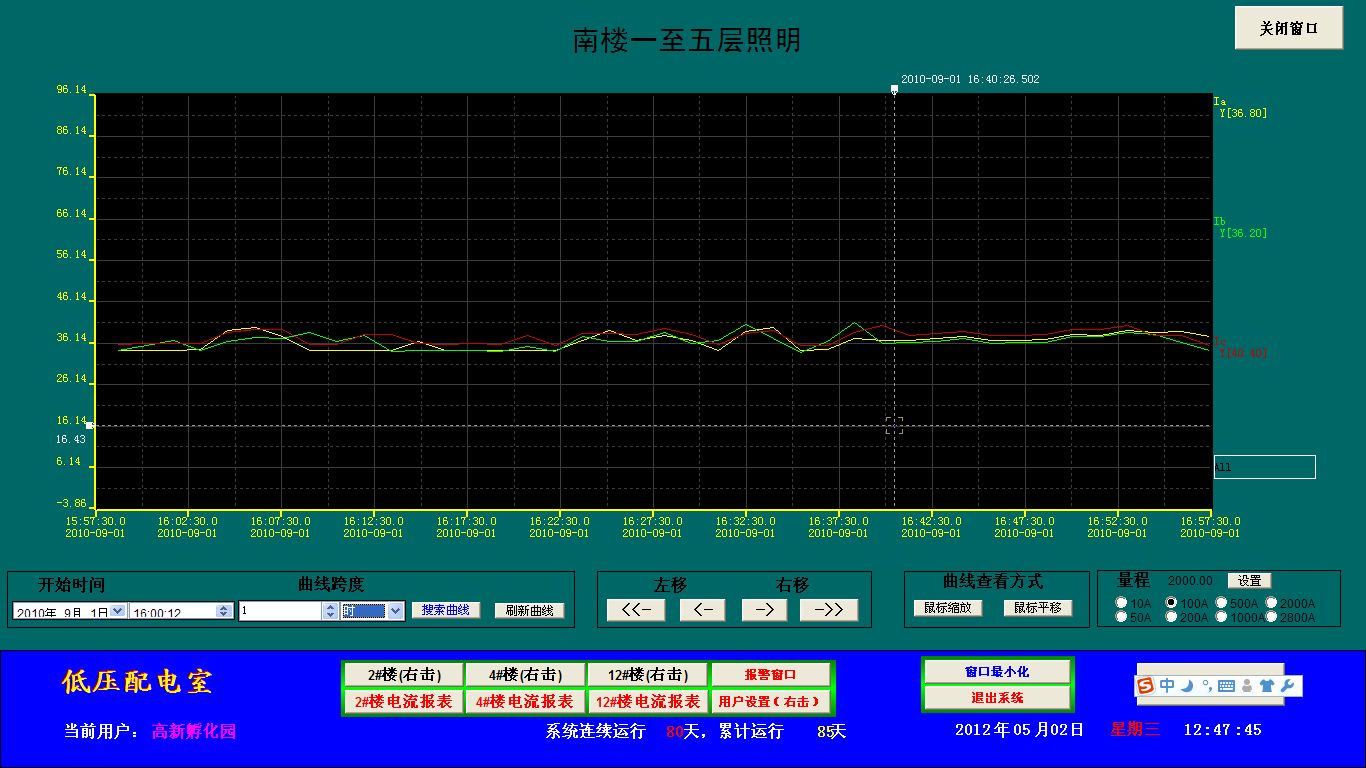Select the 500A range radio button
The height and width of the screenshot is (768, 1366).
coord(1221,603)
